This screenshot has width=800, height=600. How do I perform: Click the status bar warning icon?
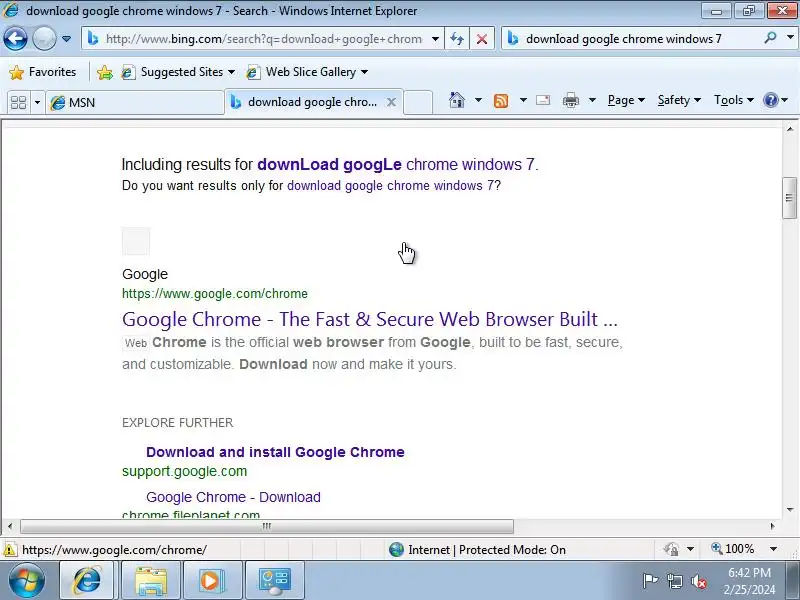point(10,550)
